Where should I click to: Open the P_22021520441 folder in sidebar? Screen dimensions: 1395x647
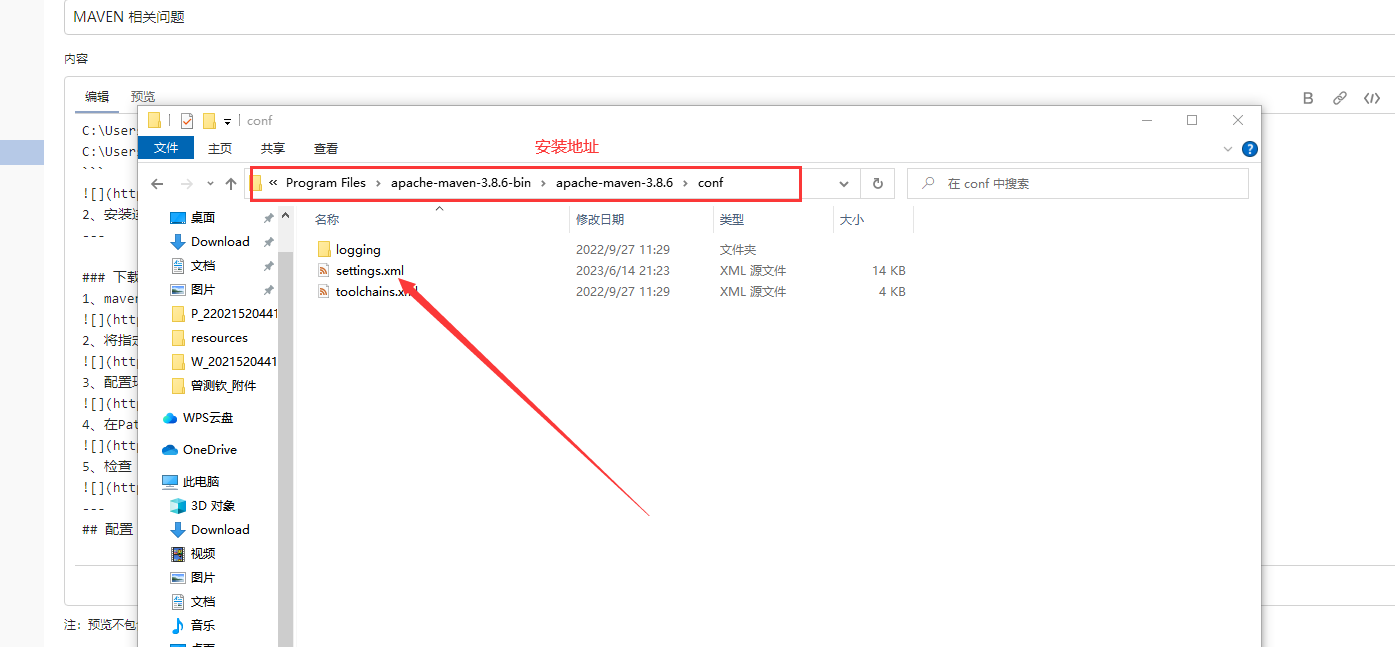click(233, 313)
